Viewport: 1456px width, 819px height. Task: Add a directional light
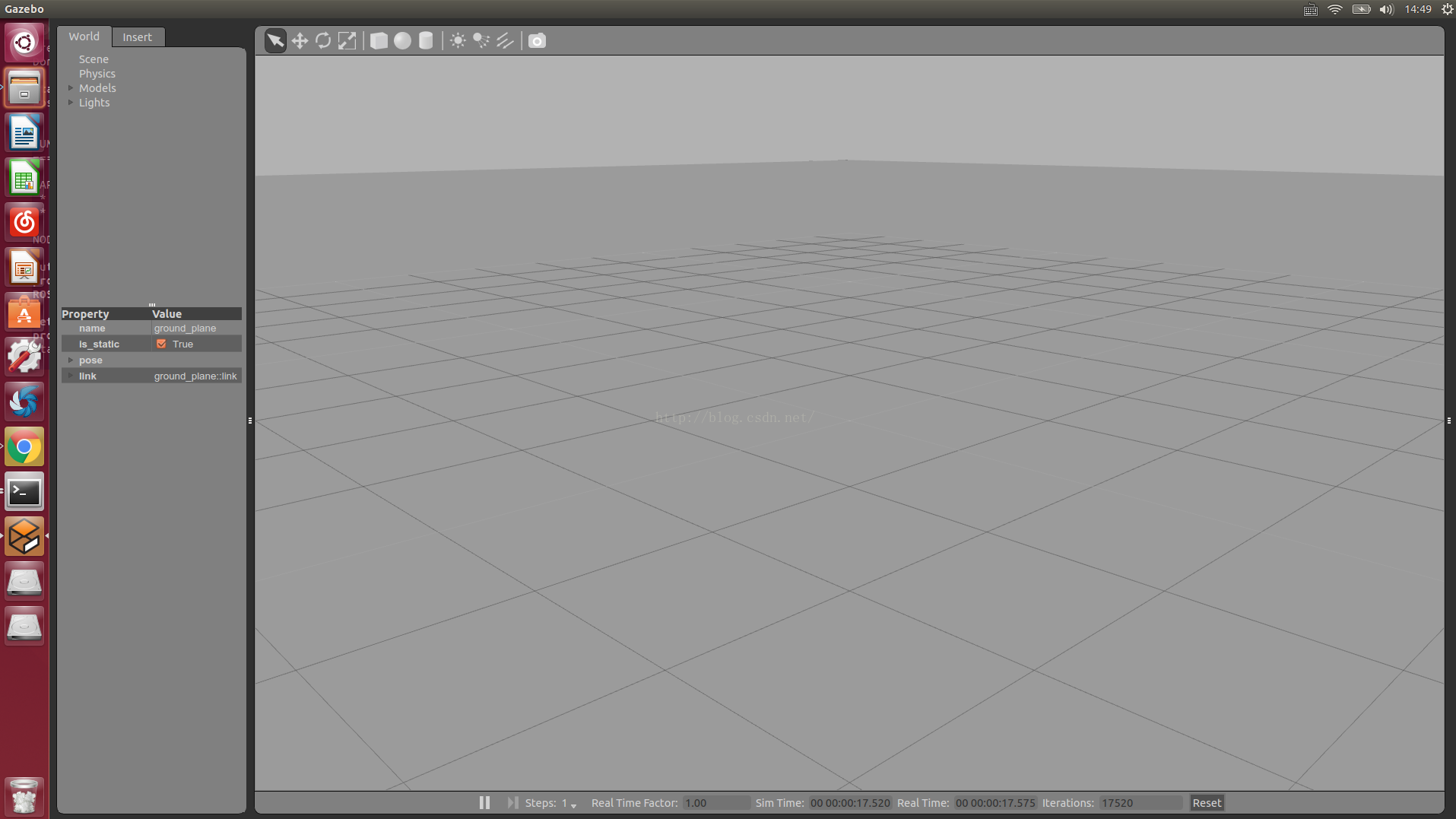505,40
